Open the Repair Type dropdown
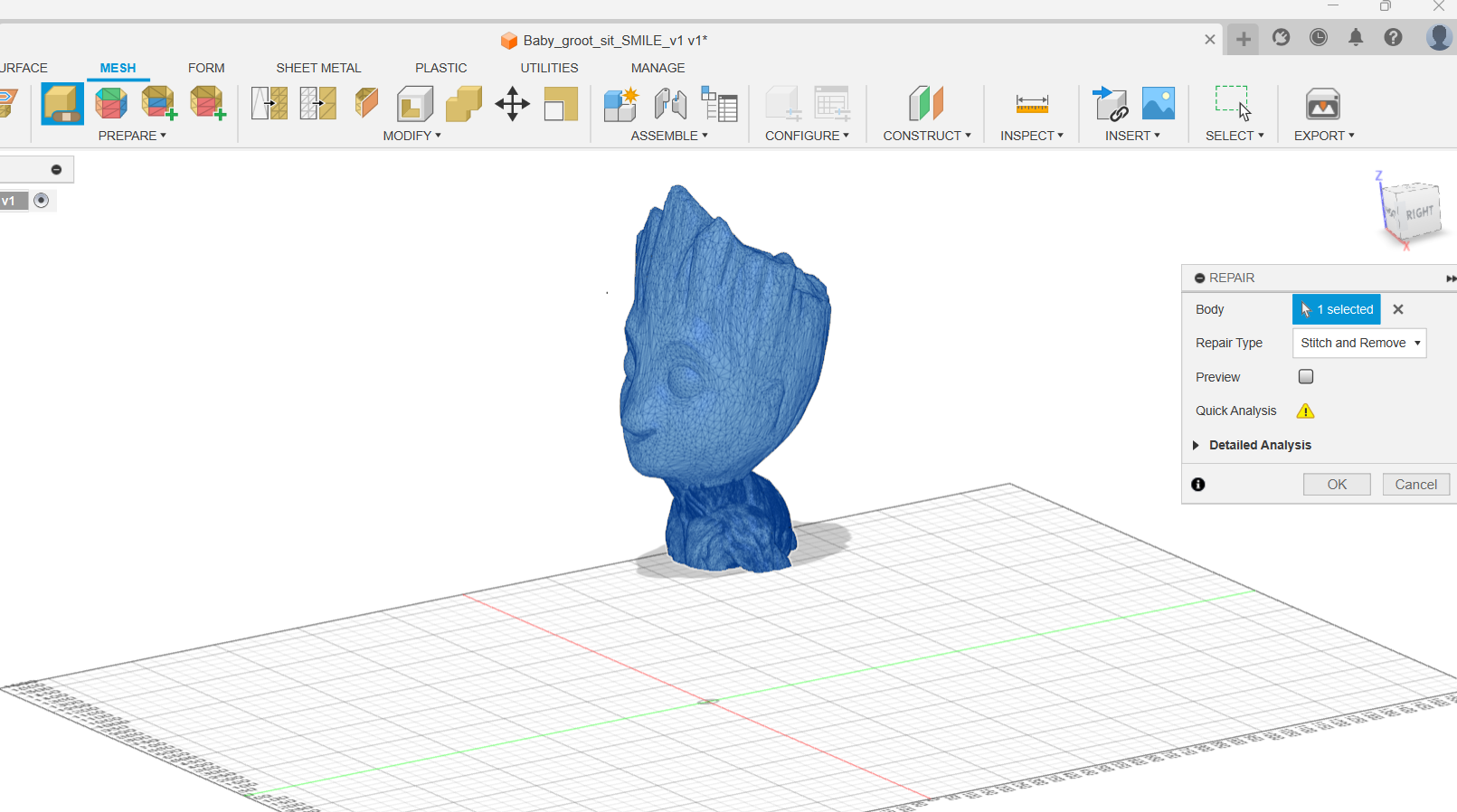 [x=1359, y=343]
